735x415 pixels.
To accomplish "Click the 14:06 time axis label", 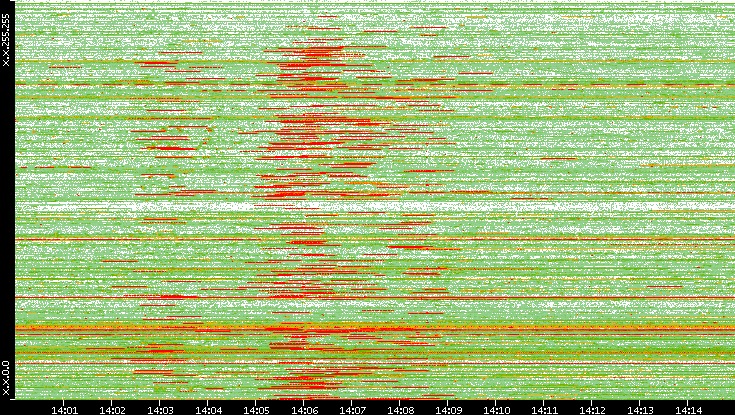I will 304,410.
